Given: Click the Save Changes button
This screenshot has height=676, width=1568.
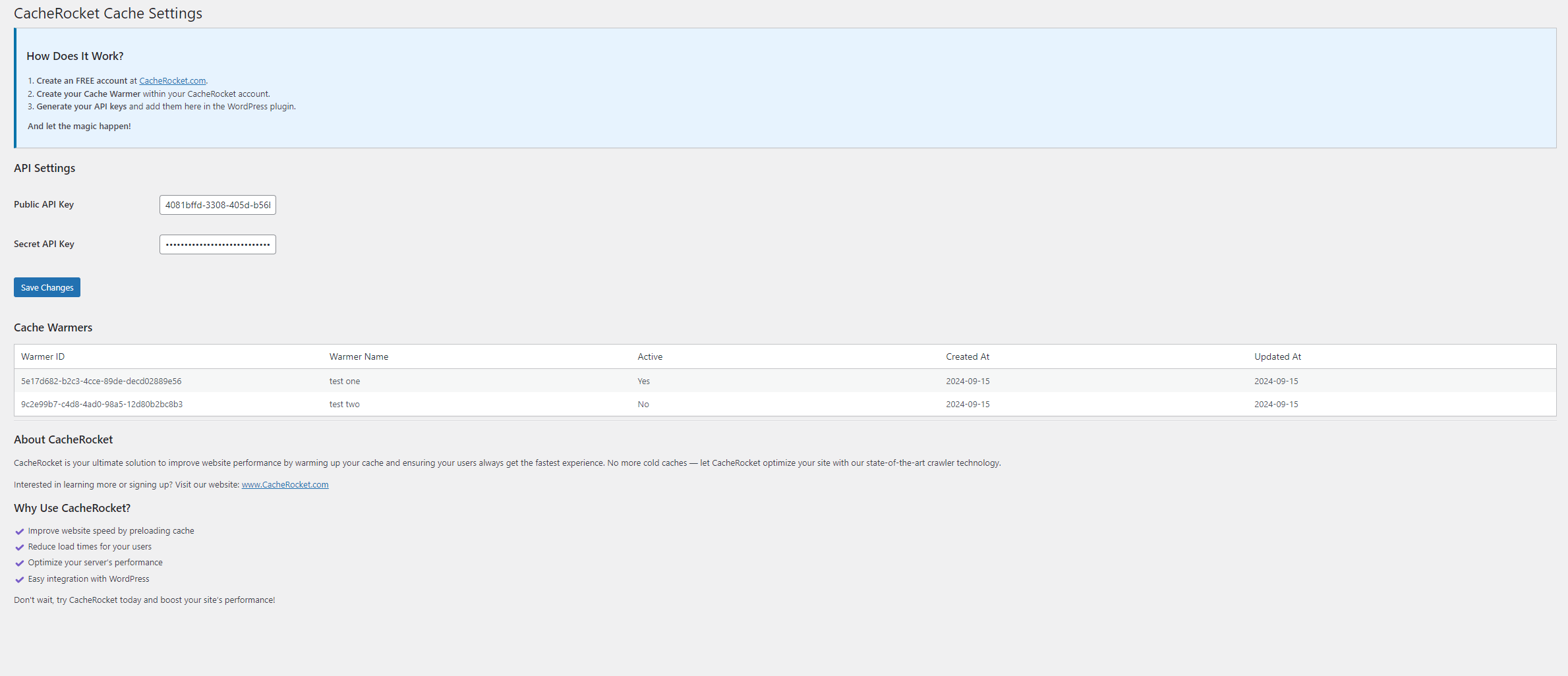Looking at the screenshot, I should tap(47, 287).
